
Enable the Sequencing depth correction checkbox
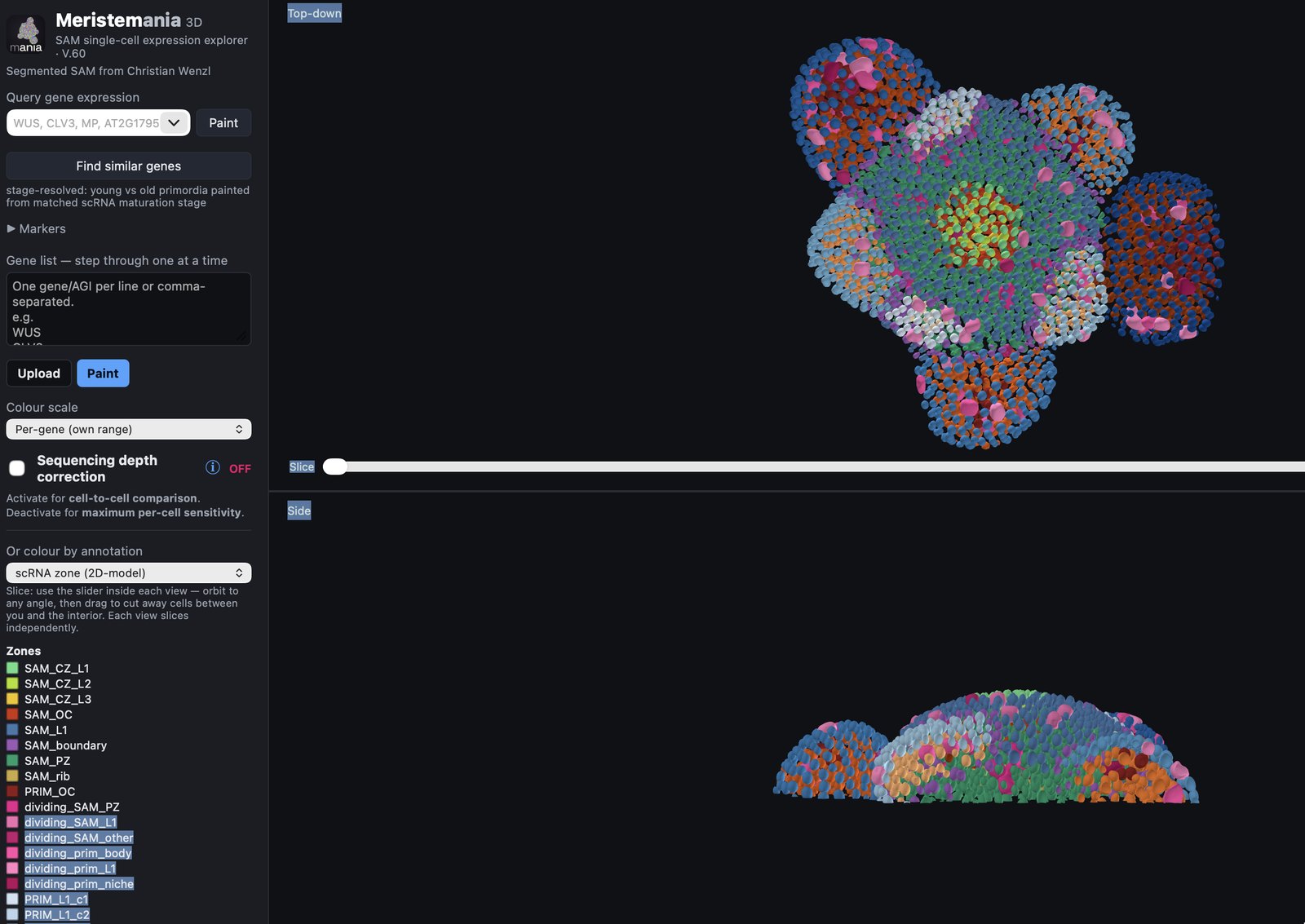tap(17, 468)
